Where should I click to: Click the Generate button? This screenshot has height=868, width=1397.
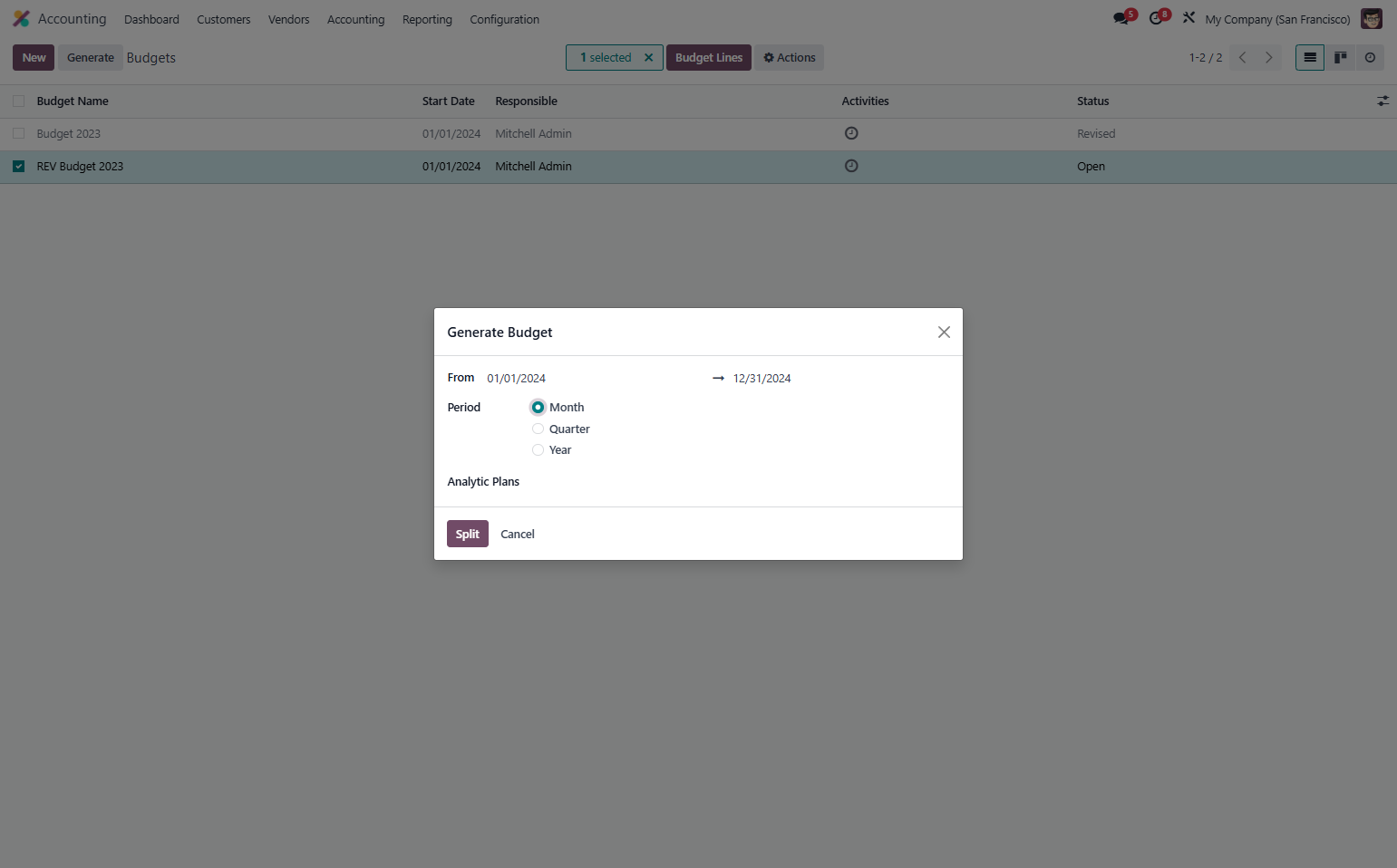pyautogui.click(x=91, y=57)
